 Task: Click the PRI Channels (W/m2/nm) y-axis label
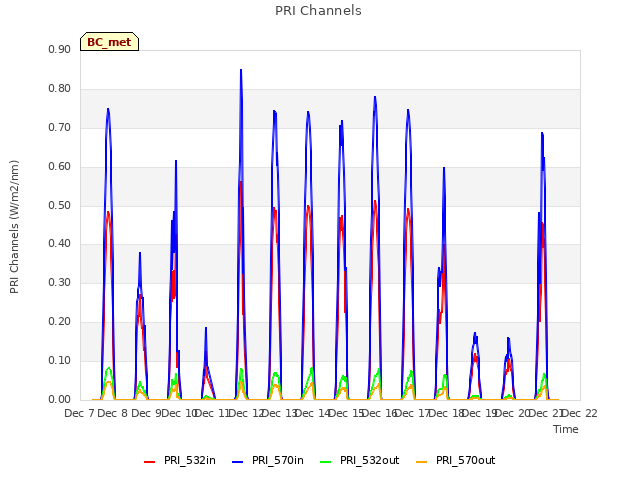click(x=14, y=227)
